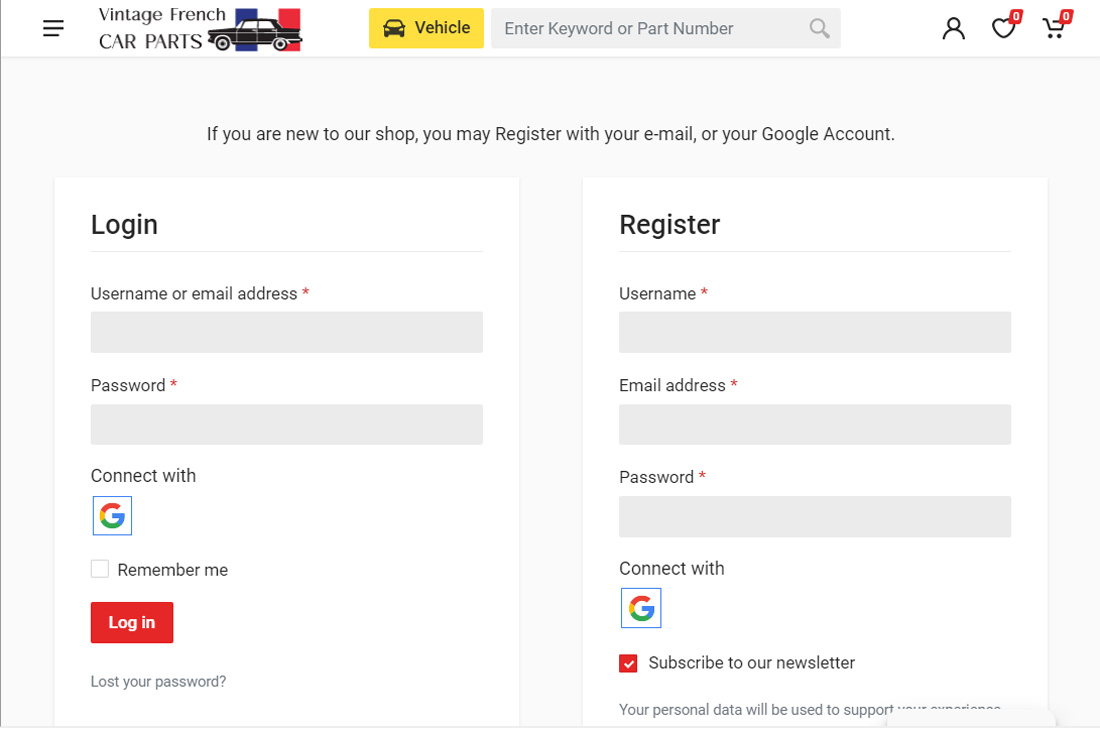Click the Login username or email field
The image size is (1100, 730).
(x=286, y=332)
